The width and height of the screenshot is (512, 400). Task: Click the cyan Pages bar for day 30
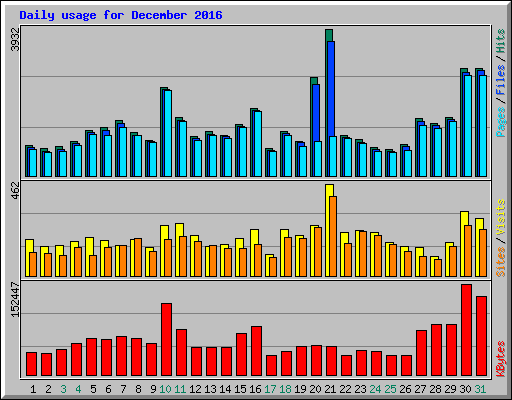pos(468,126)
